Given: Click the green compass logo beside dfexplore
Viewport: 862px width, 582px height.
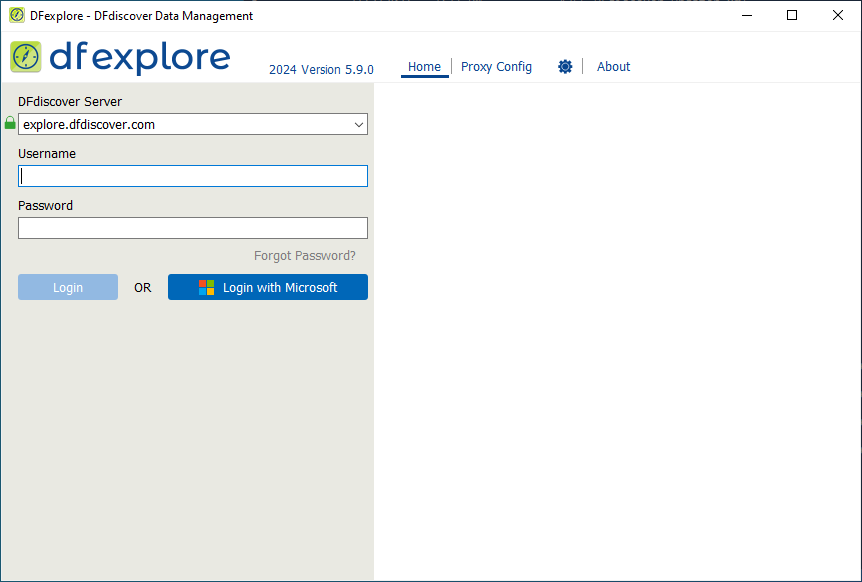Looking at the screenshot, I should pyautogui.click(x=26, y=57).
